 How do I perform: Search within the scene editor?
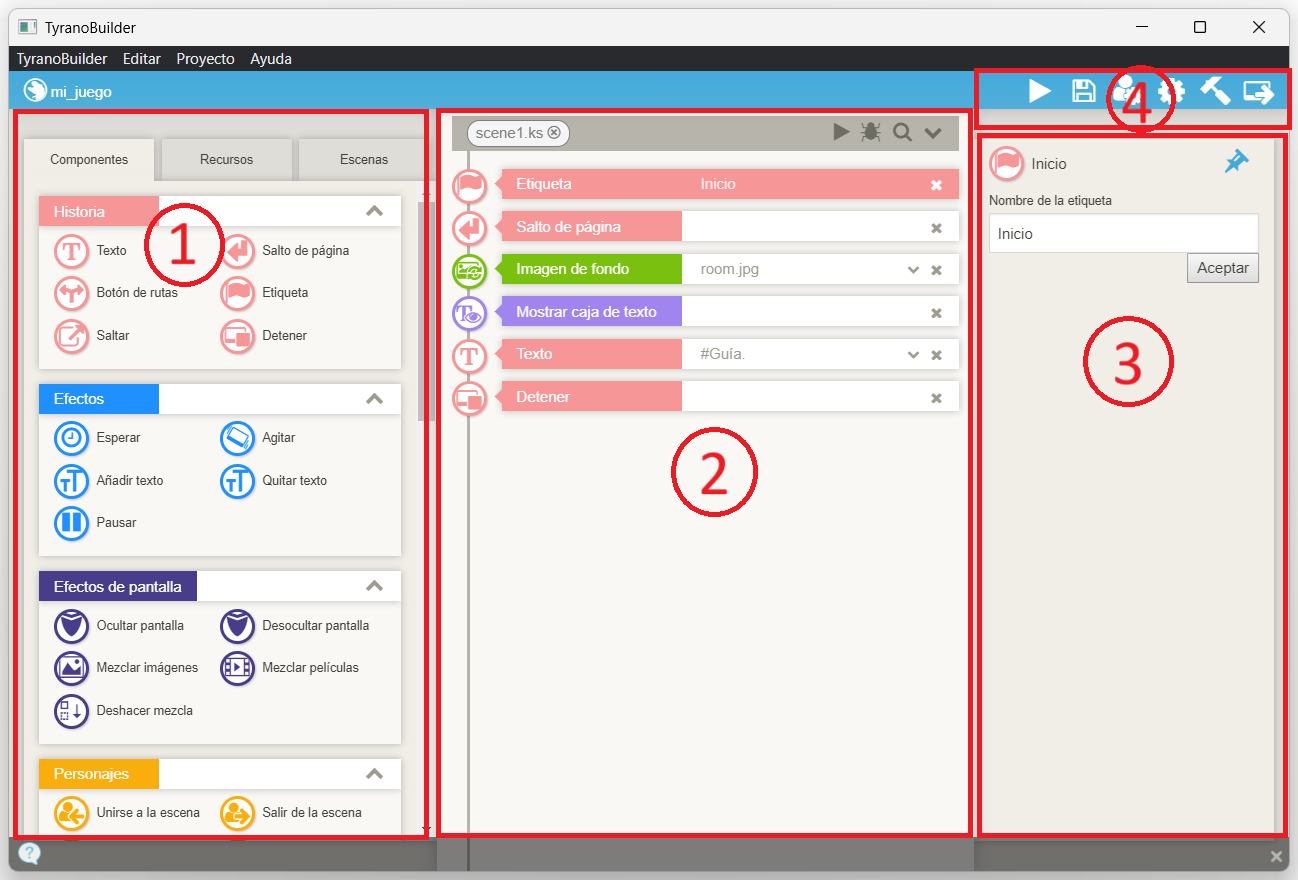902,132
